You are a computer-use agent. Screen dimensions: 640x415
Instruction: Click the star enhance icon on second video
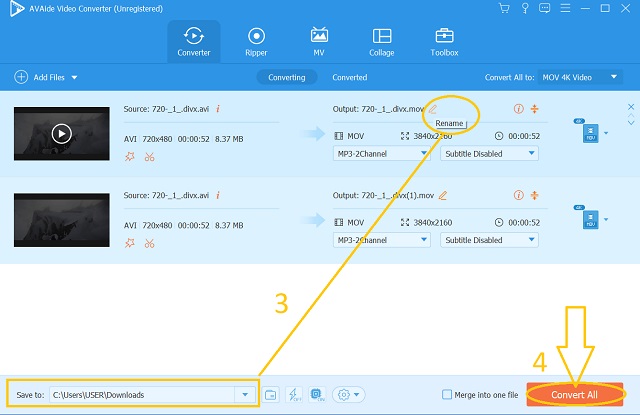pos(129,243)
